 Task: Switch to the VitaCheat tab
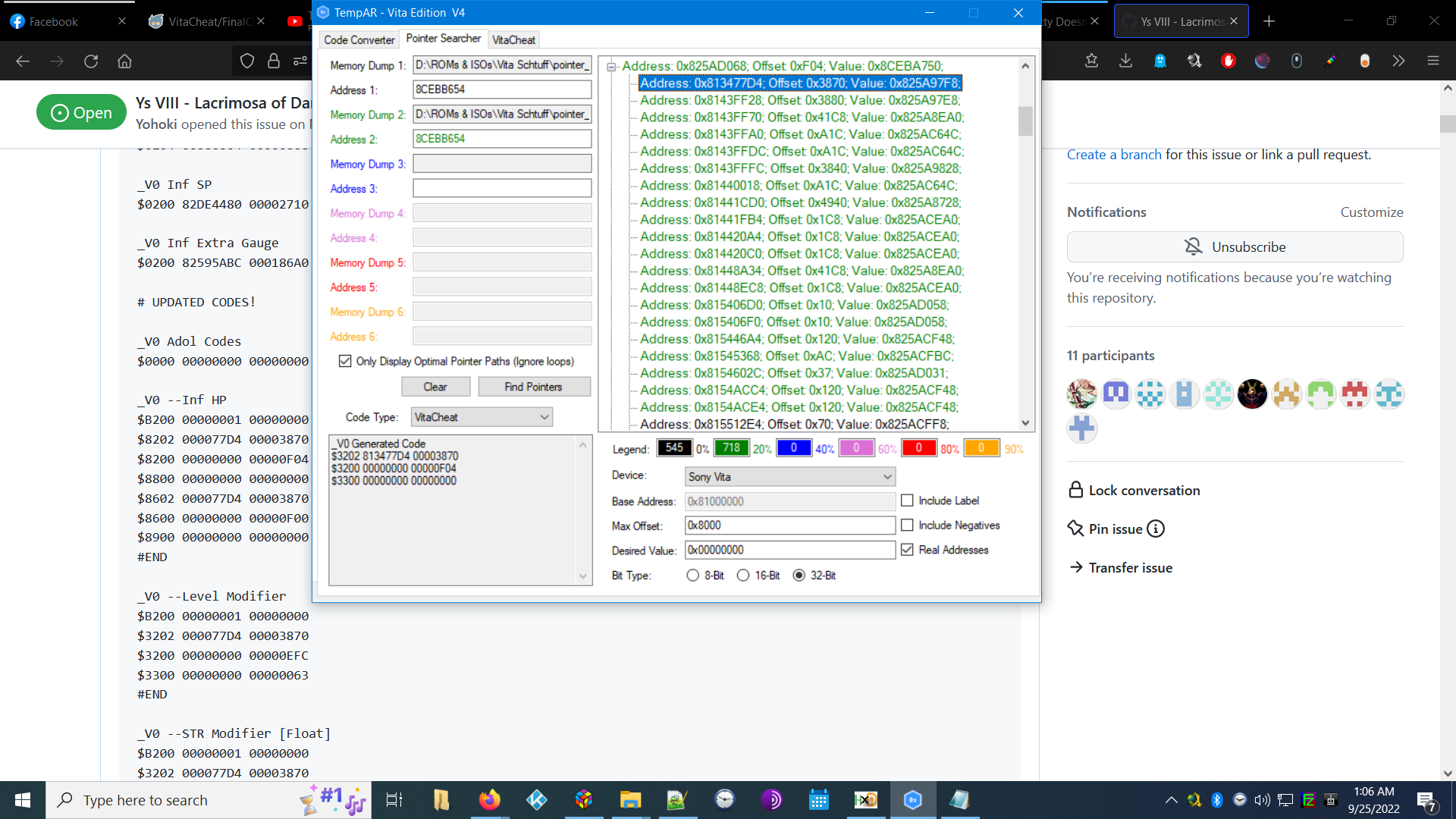click(513, 39)
